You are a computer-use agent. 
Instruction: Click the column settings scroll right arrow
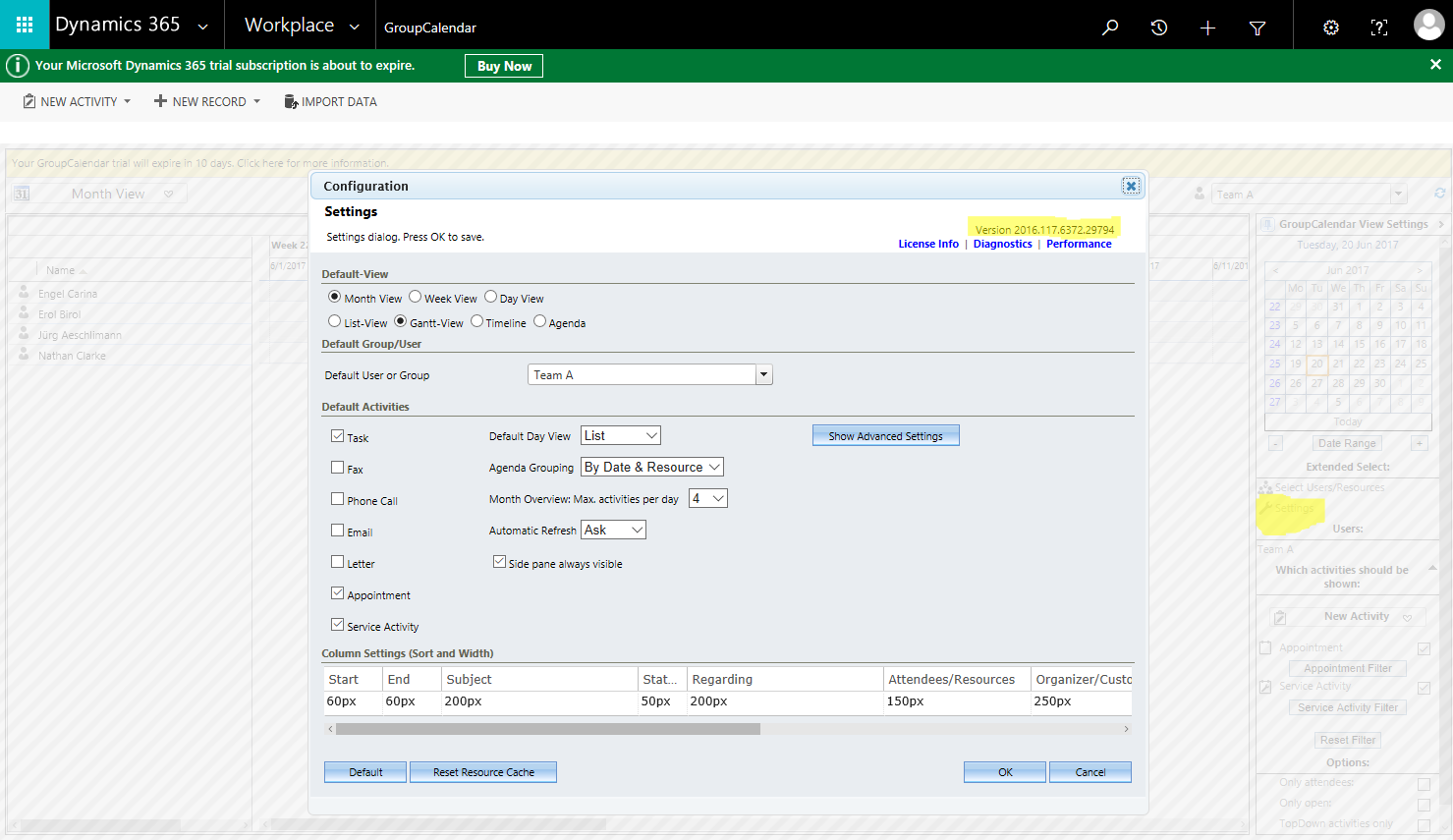tap(1126, 729)
